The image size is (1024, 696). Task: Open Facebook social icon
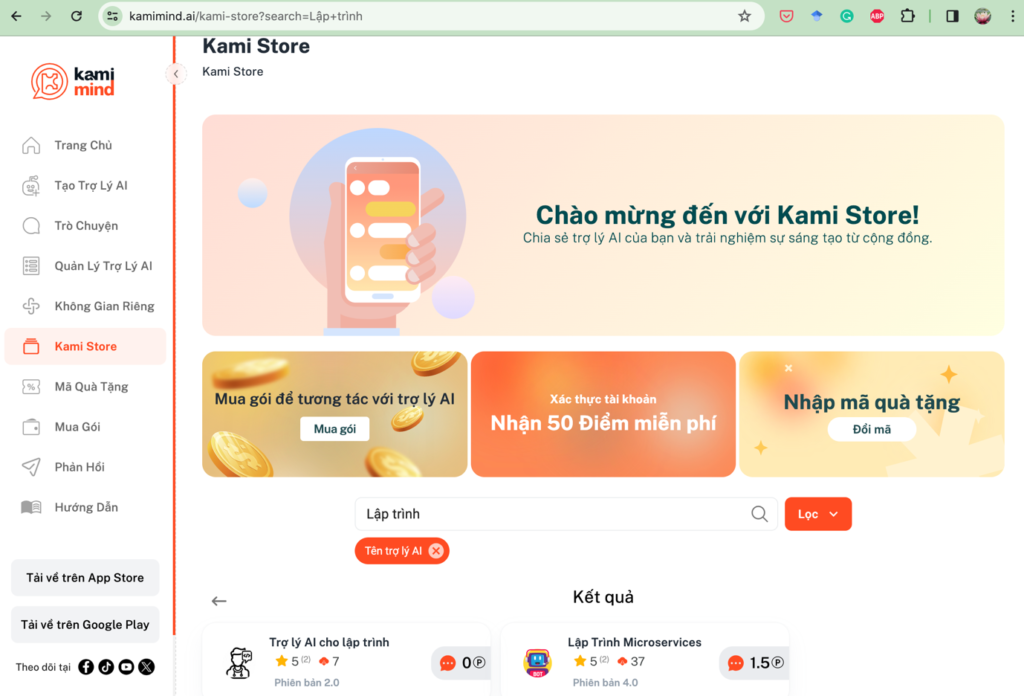[86, 667]
